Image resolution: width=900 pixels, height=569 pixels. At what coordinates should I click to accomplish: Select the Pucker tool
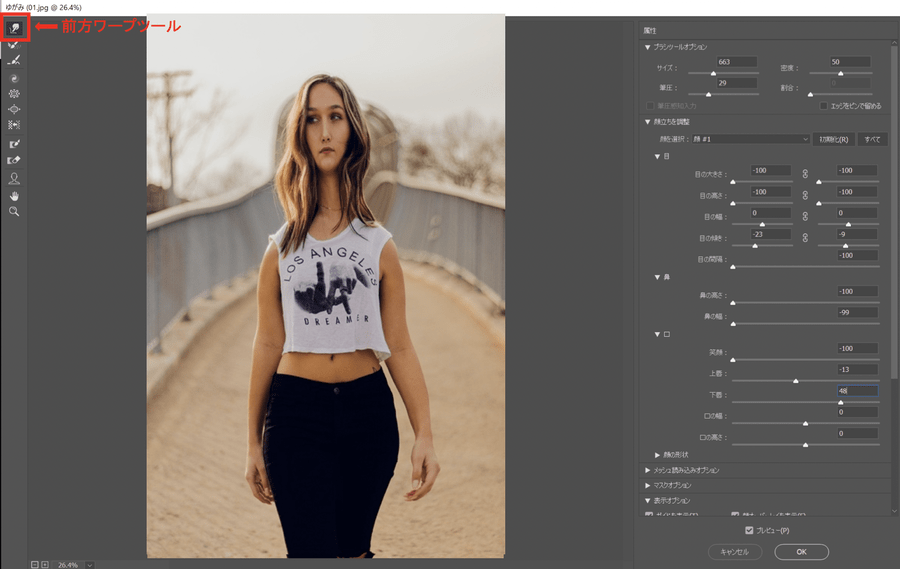(x=14, y=94)
